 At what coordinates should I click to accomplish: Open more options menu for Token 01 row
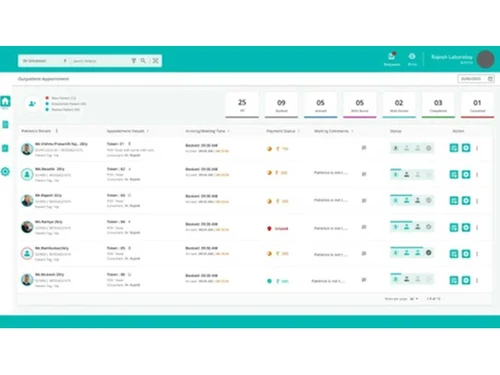477,148
